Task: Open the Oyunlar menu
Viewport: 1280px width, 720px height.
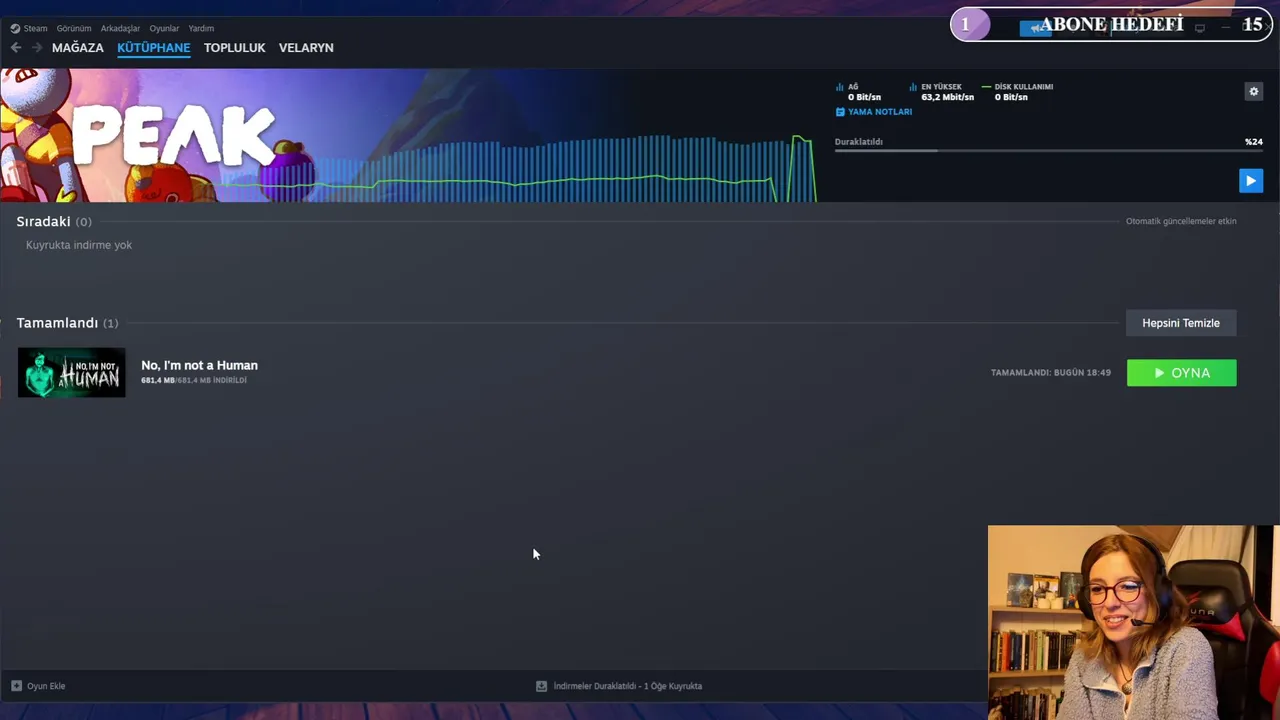Action: [164, 28]
